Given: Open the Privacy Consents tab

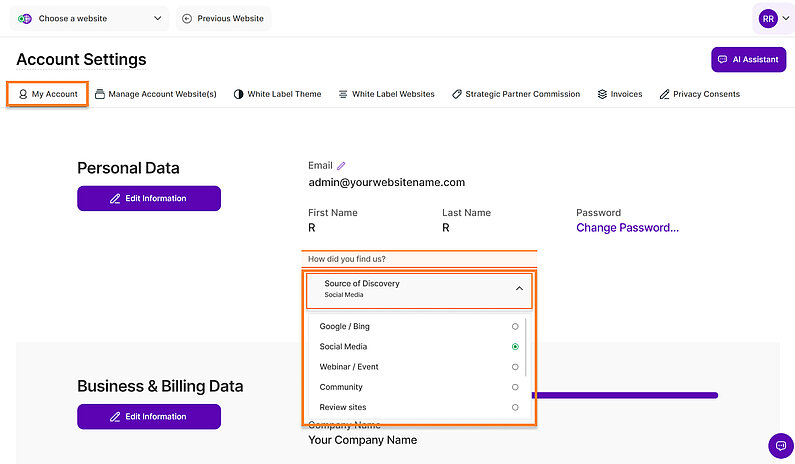Looking at the screenshot, I should 699,94.
